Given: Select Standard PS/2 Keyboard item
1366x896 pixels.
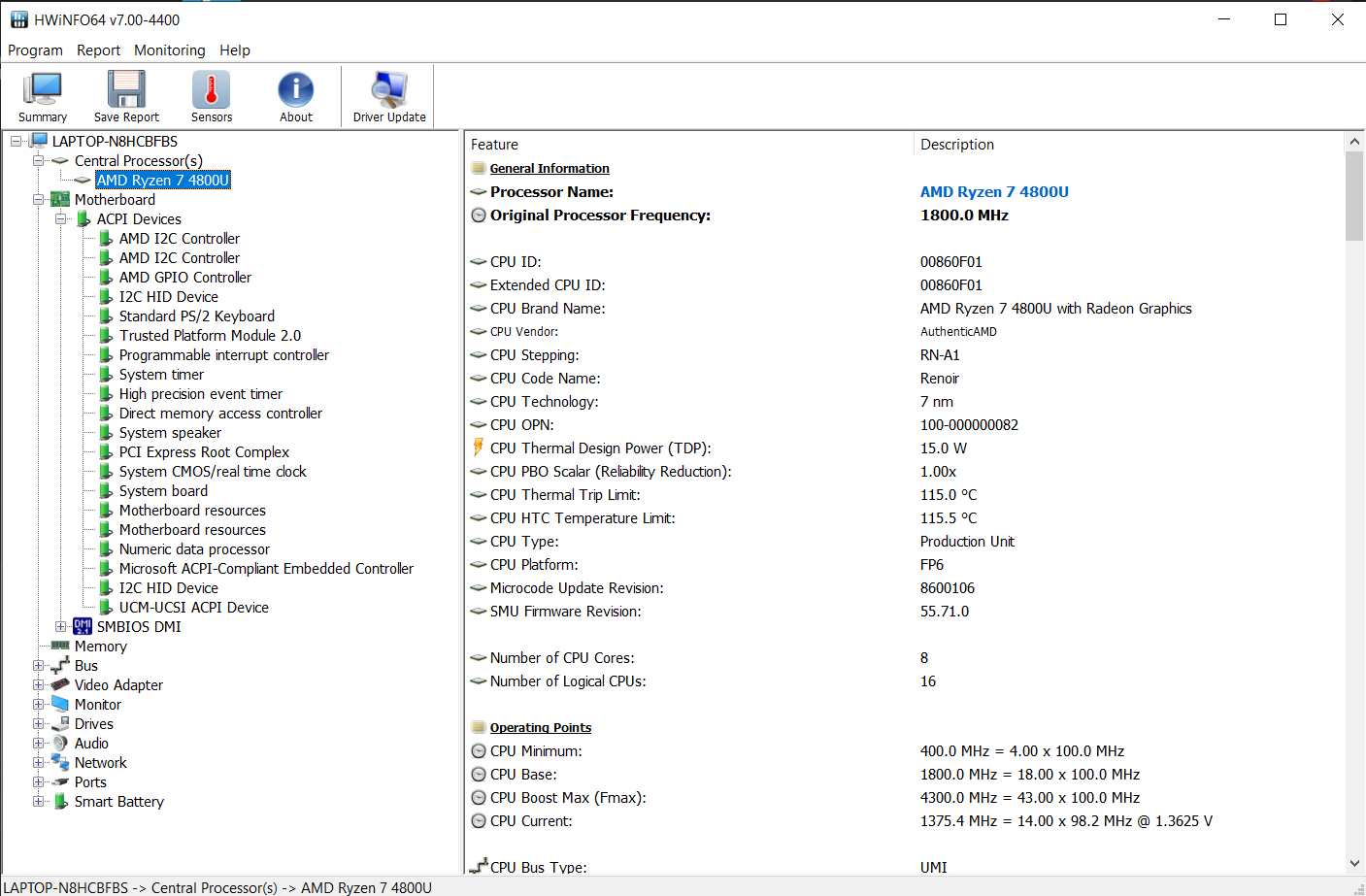Looking at the screenshot, I should [x=197, y=316].
